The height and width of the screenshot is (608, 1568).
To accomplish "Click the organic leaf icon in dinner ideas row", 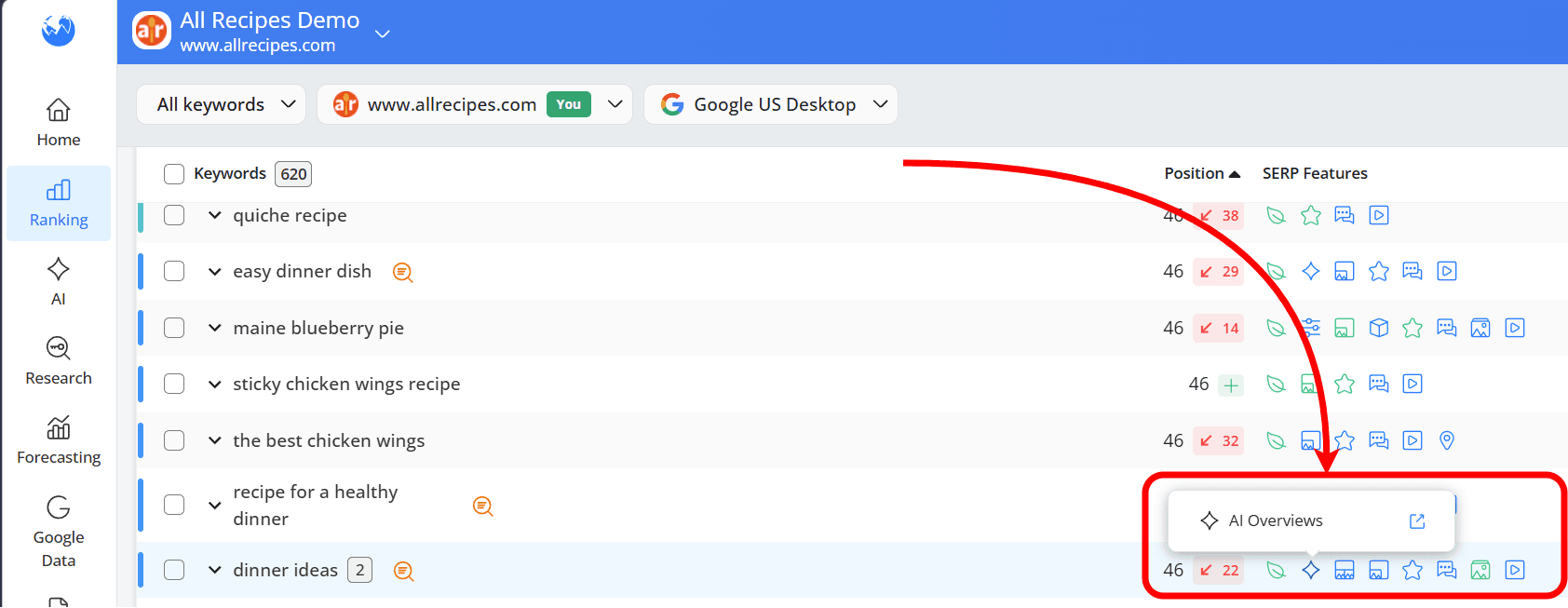I will point(1277,570).
